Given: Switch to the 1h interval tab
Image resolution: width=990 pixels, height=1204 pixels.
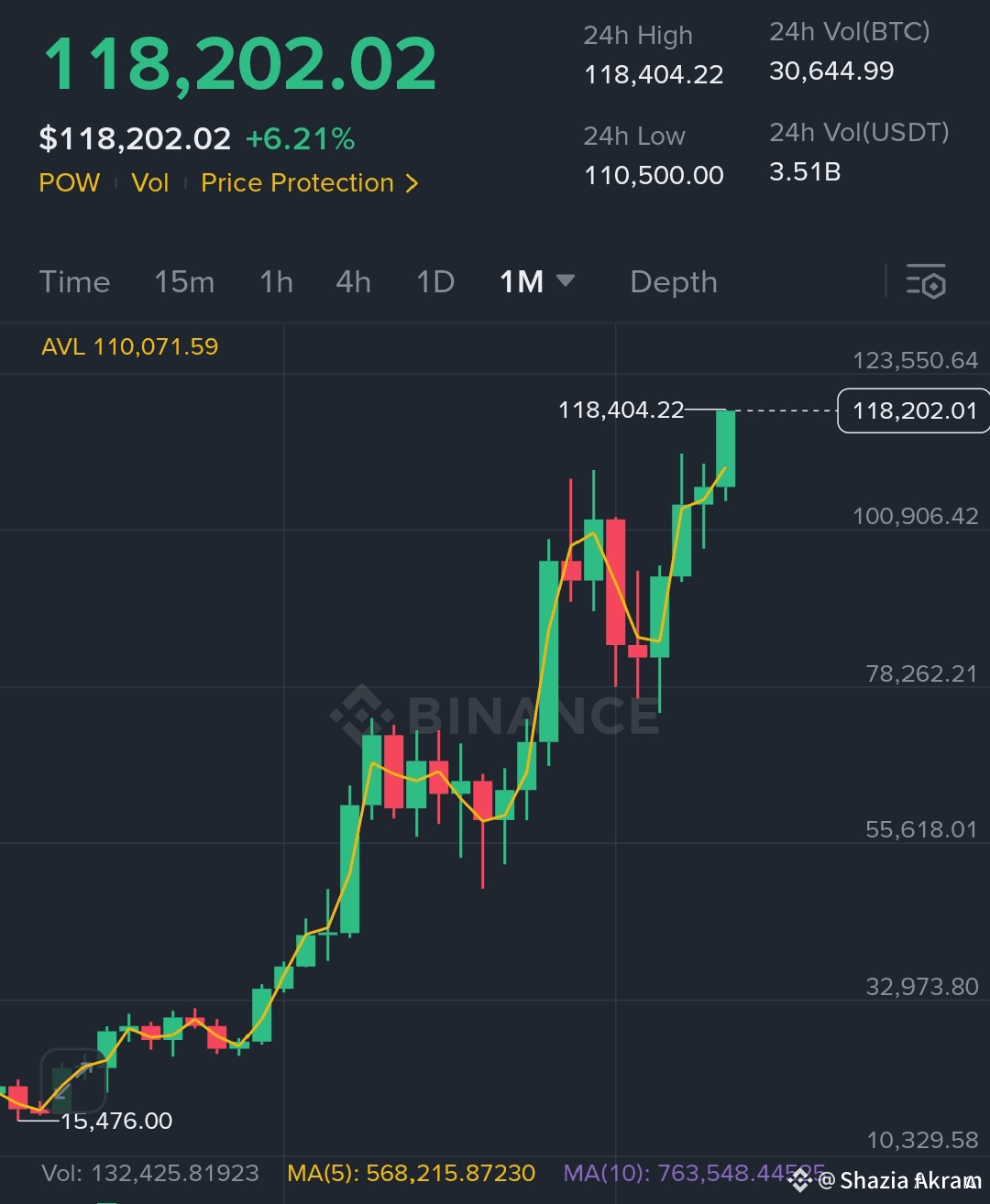Looking at the screenshot, I should [276, 281].
